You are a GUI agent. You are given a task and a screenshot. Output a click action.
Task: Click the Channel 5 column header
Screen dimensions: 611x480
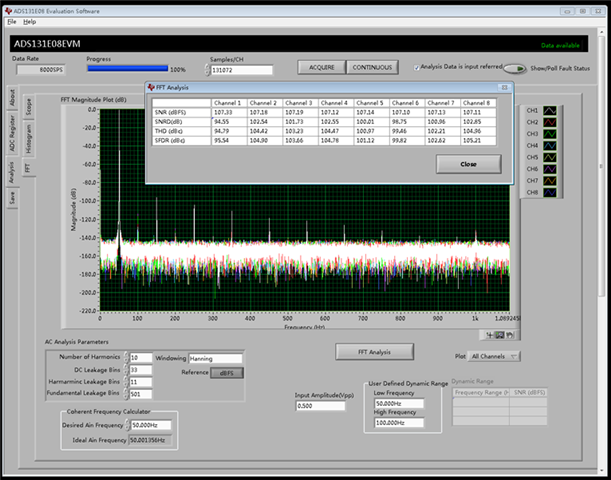pos(371,103)
